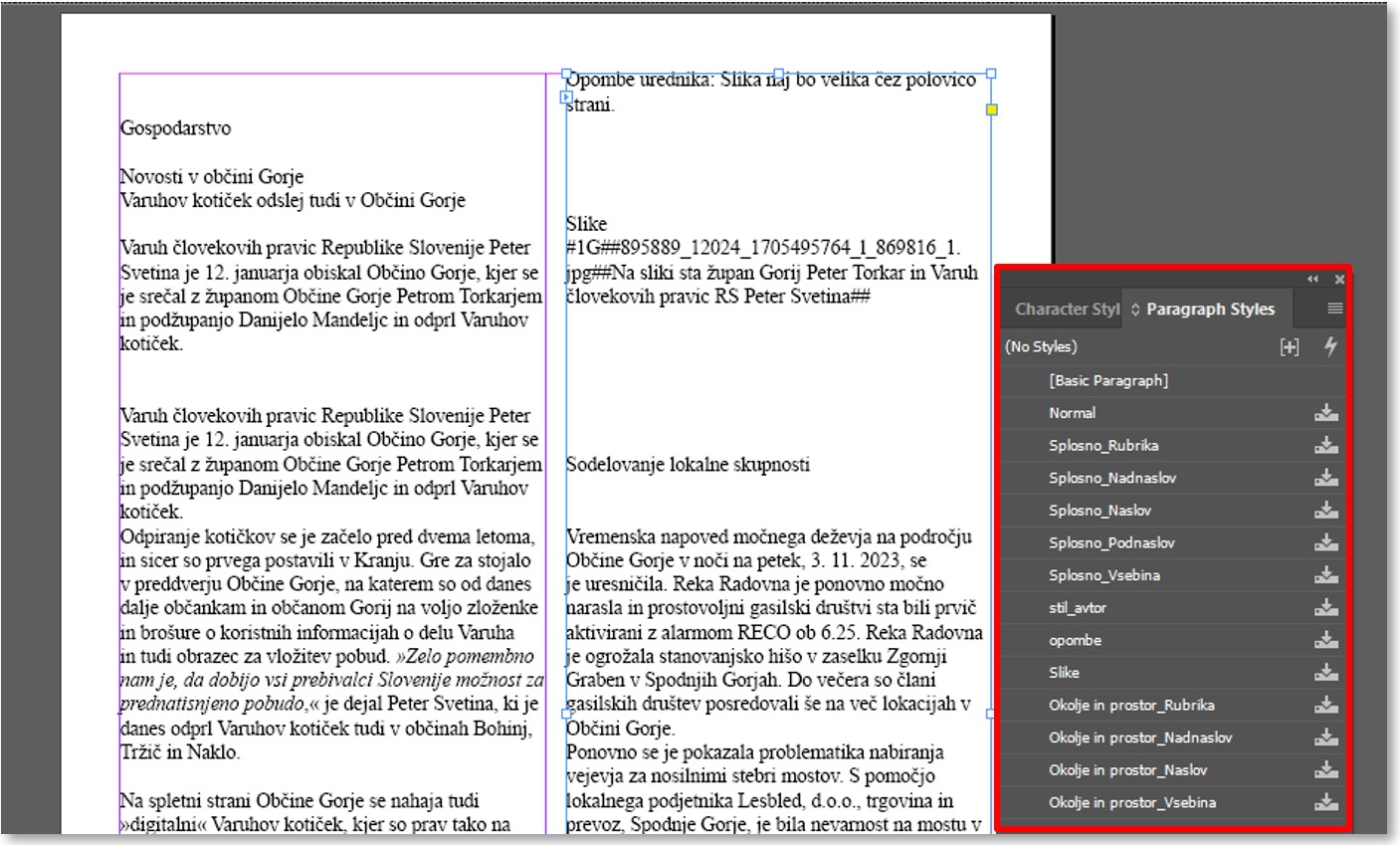Apply the [Basic Paragraph] style
Viewport: 1400px width, 845px height.
click(1107, 380)
